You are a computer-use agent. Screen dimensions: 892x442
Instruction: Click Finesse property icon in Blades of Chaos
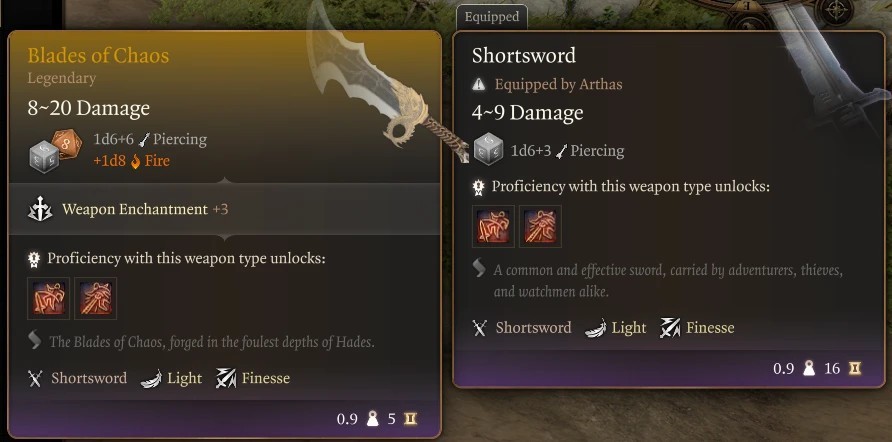[x=226, y=378]
